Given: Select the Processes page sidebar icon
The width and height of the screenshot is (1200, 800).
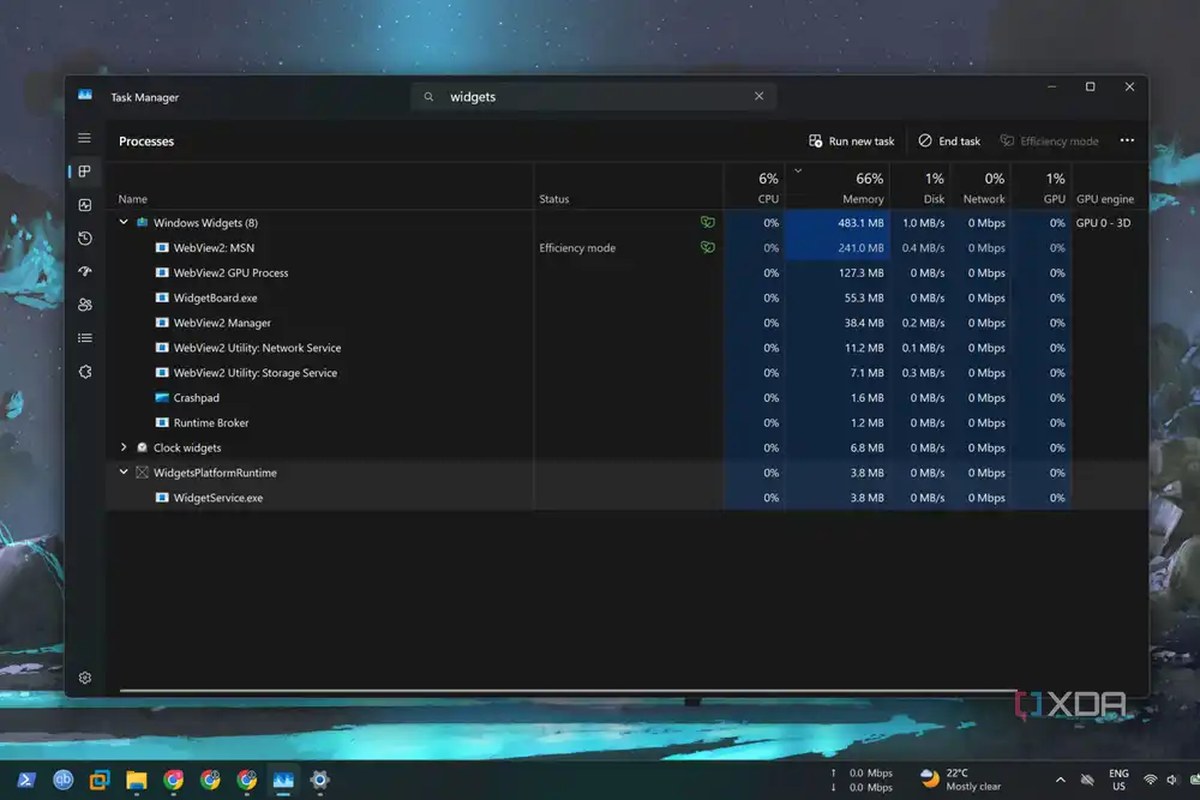Looking at the screenshot, I should 85,171.
